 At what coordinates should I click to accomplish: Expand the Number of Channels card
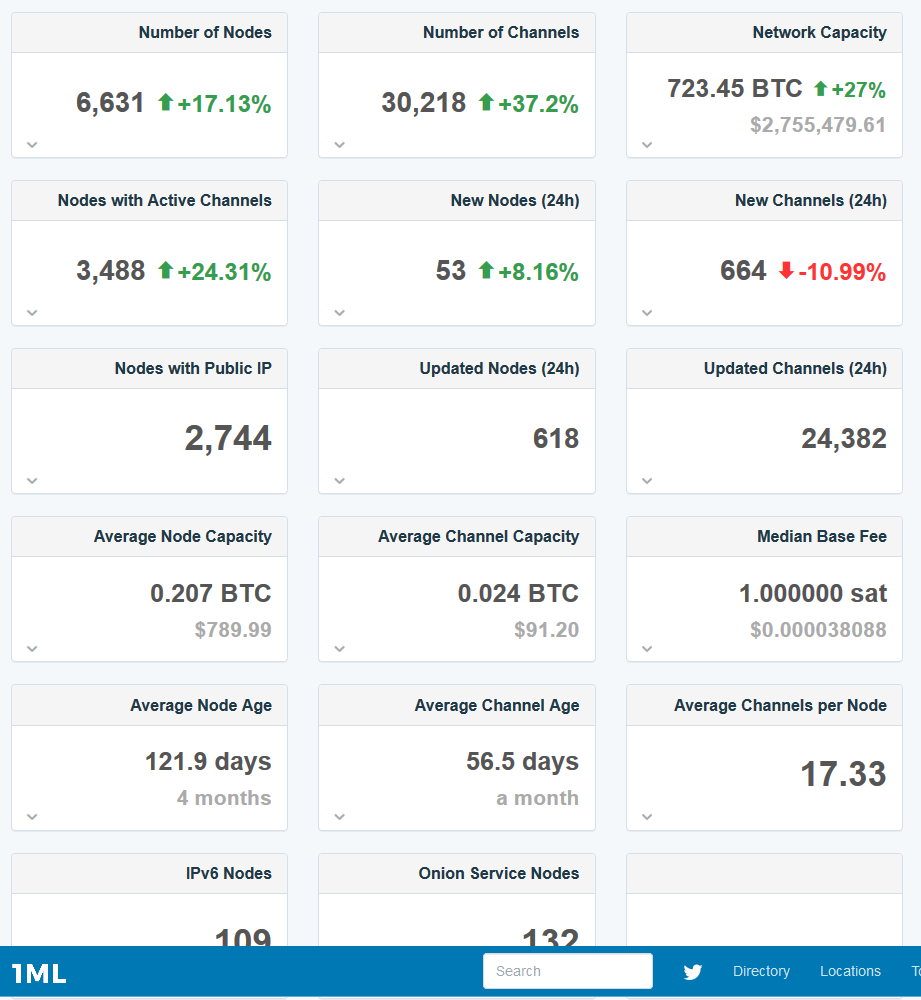tap(338, 144)
